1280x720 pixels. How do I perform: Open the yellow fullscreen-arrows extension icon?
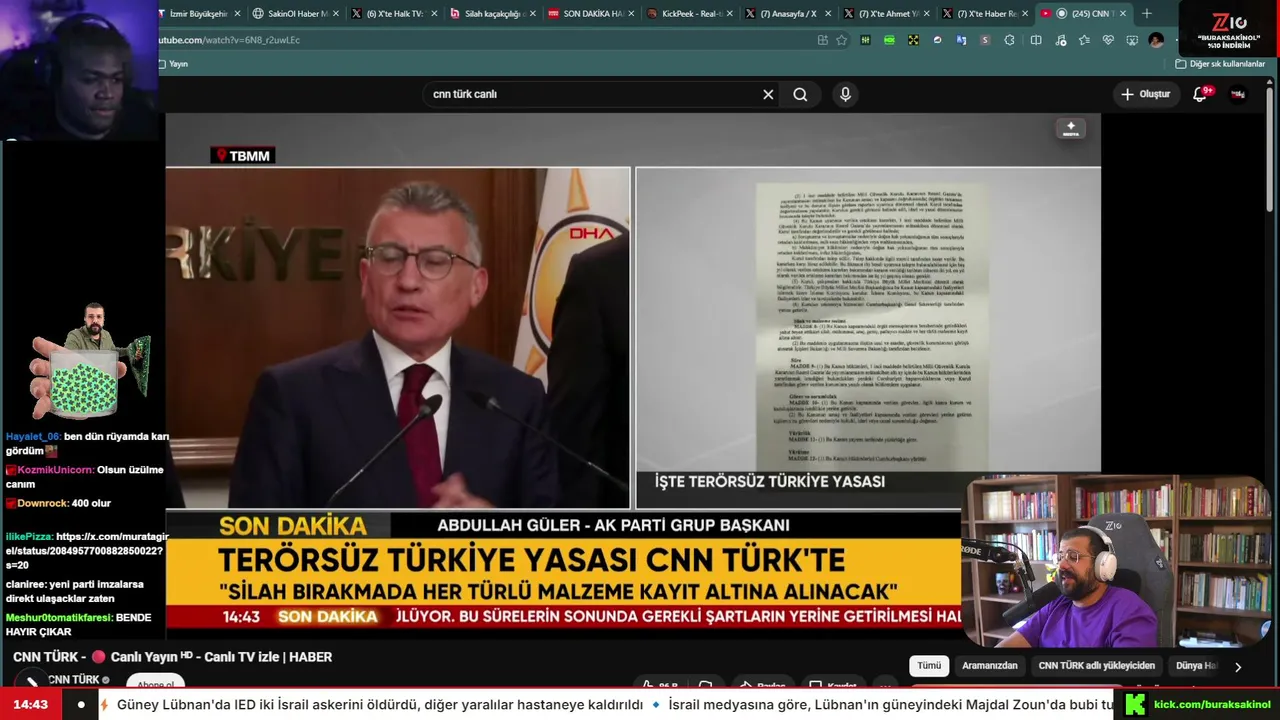pos(913,40)
